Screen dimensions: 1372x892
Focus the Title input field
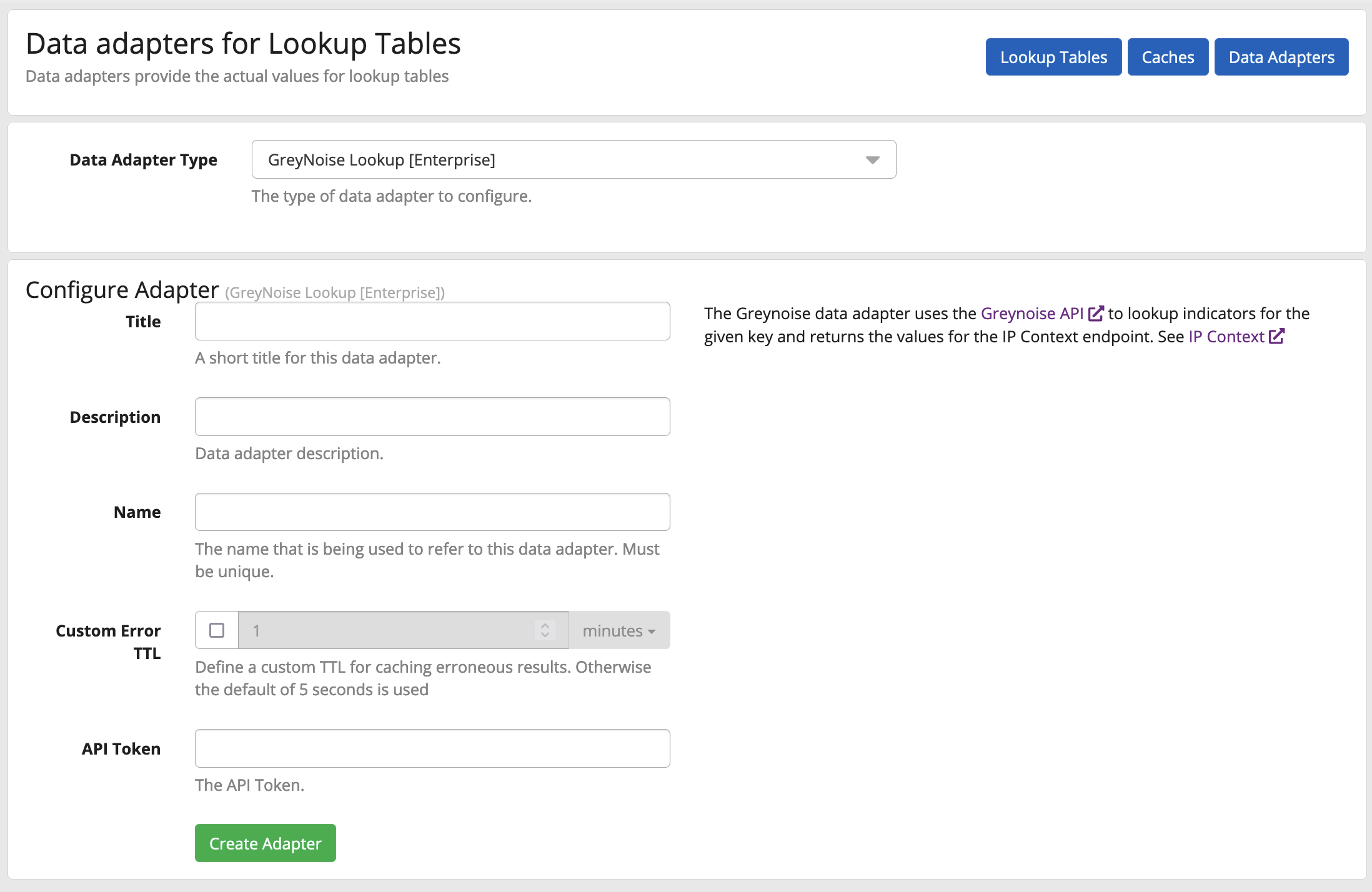click(x=432, y=322)
